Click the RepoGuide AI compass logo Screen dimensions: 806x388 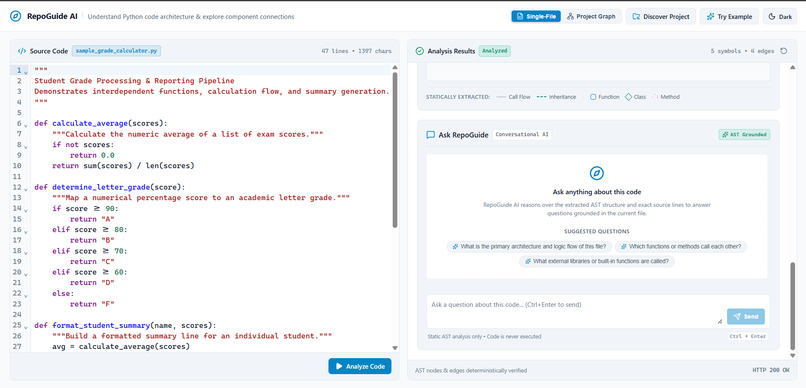15,16
